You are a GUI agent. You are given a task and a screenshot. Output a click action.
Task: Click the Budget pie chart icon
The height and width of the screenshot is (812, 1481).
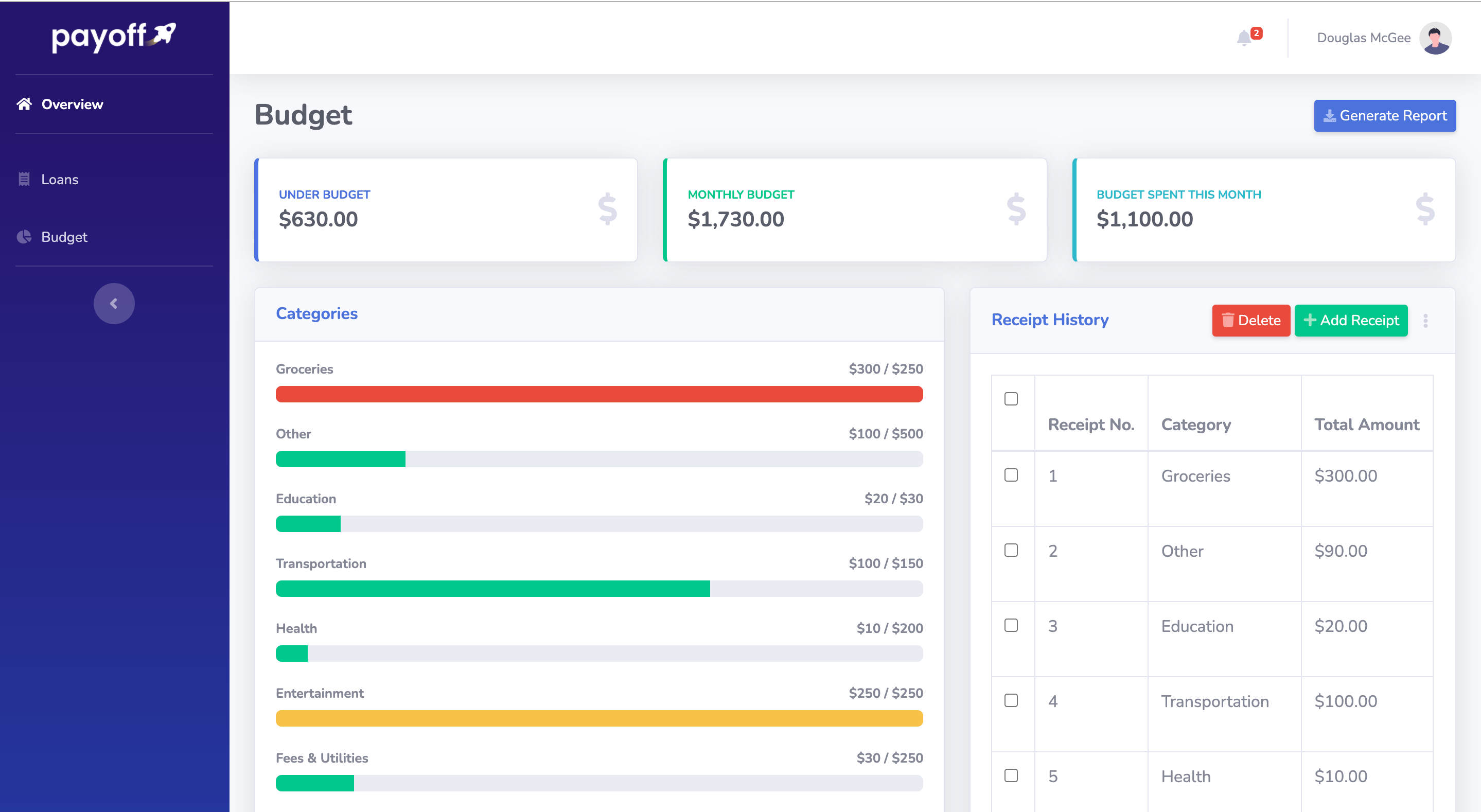coord(24,237)
